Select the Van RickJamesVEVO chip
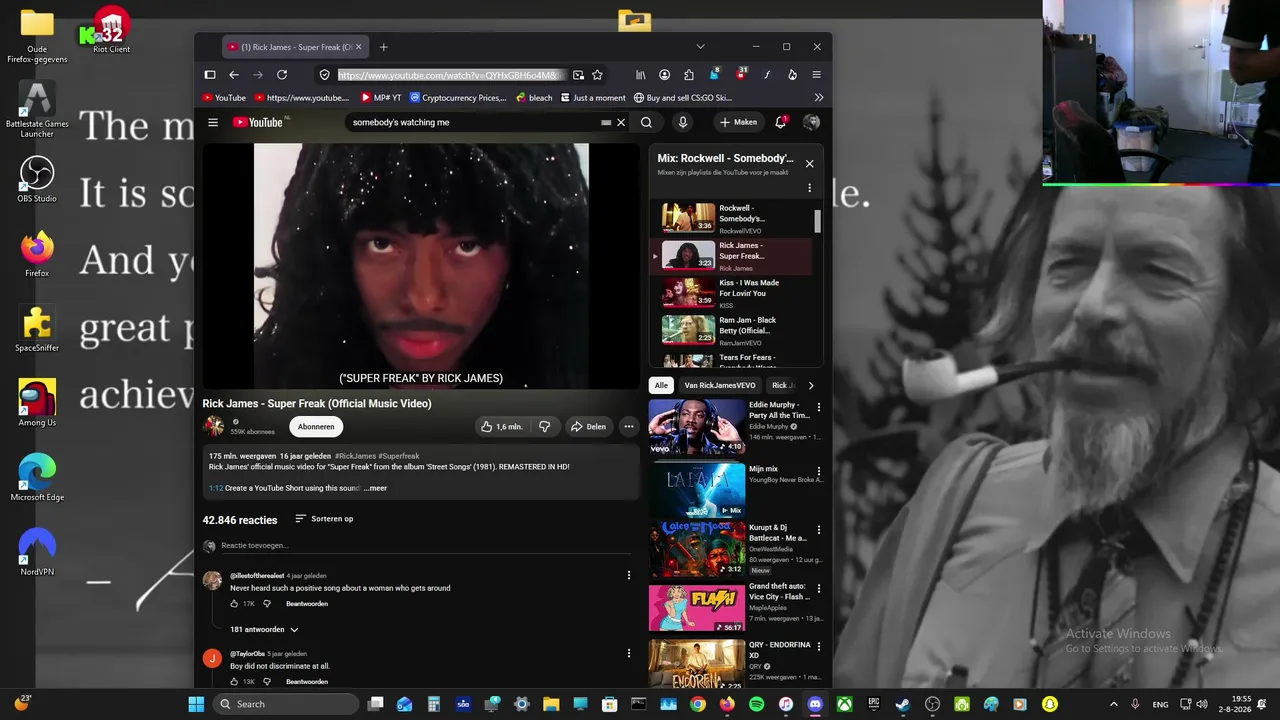The width and height of the screenshot is (1280, 720). tap(720, 385)
